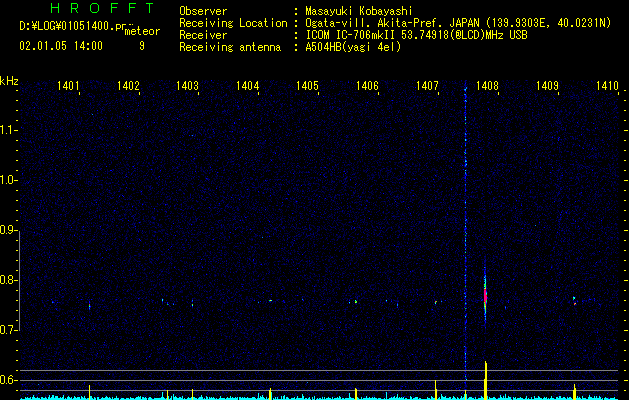Click time axis label 1401
This screenshot has height=400, width=629.
click(68, 85)
